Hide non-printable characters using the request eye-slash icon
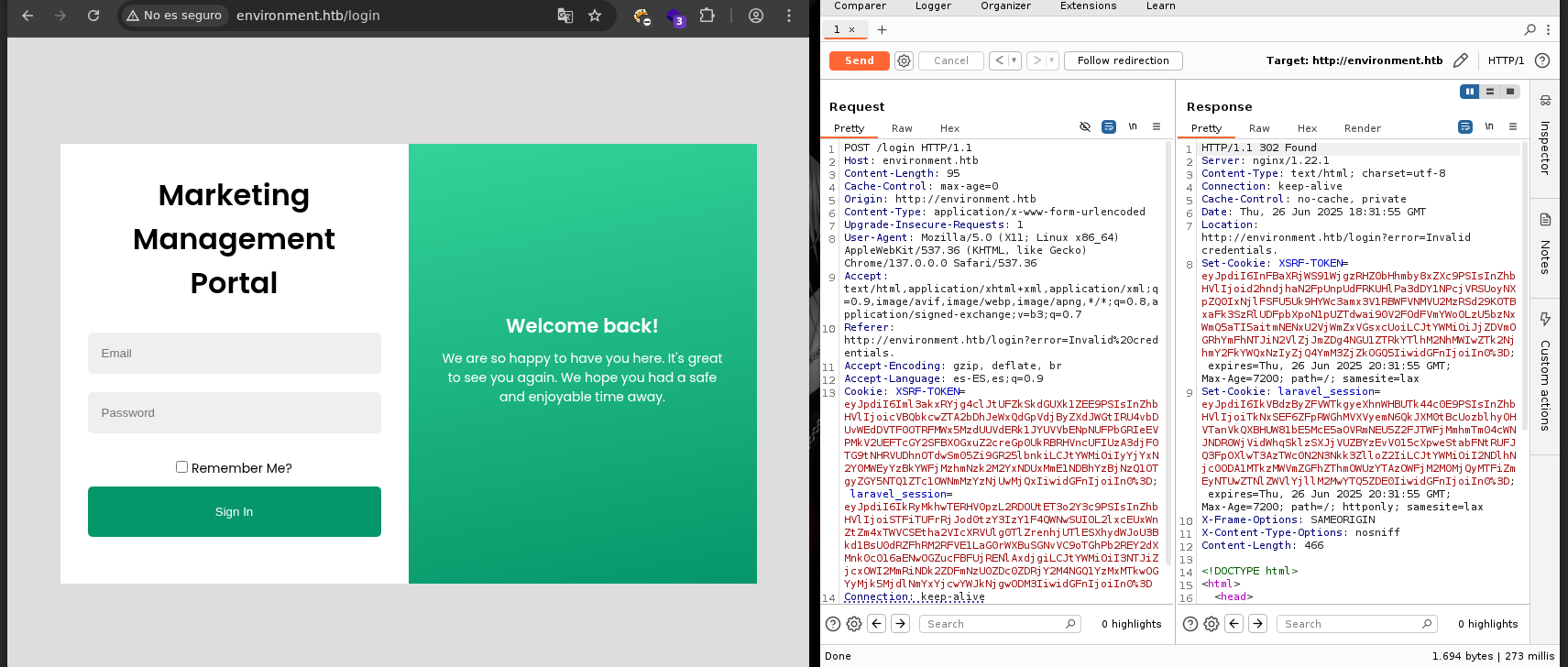The height and width of the screenshot is (667, 1568). 1085,126
